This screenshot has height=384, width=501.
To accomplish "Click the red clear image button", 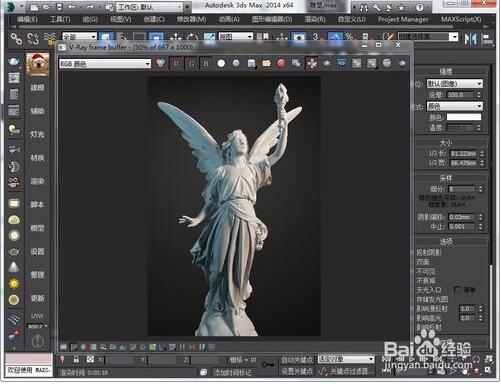I will (x=281, y=63).
